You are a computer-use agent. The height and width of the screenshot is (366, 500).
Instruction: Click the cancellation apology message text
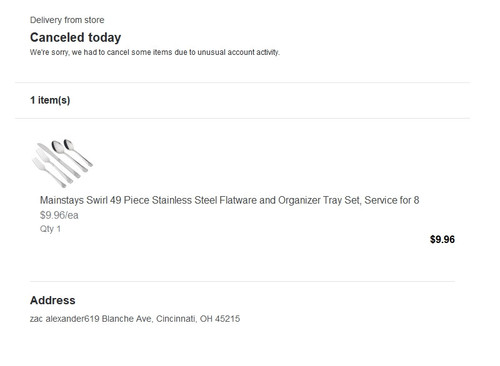point(155,52)
